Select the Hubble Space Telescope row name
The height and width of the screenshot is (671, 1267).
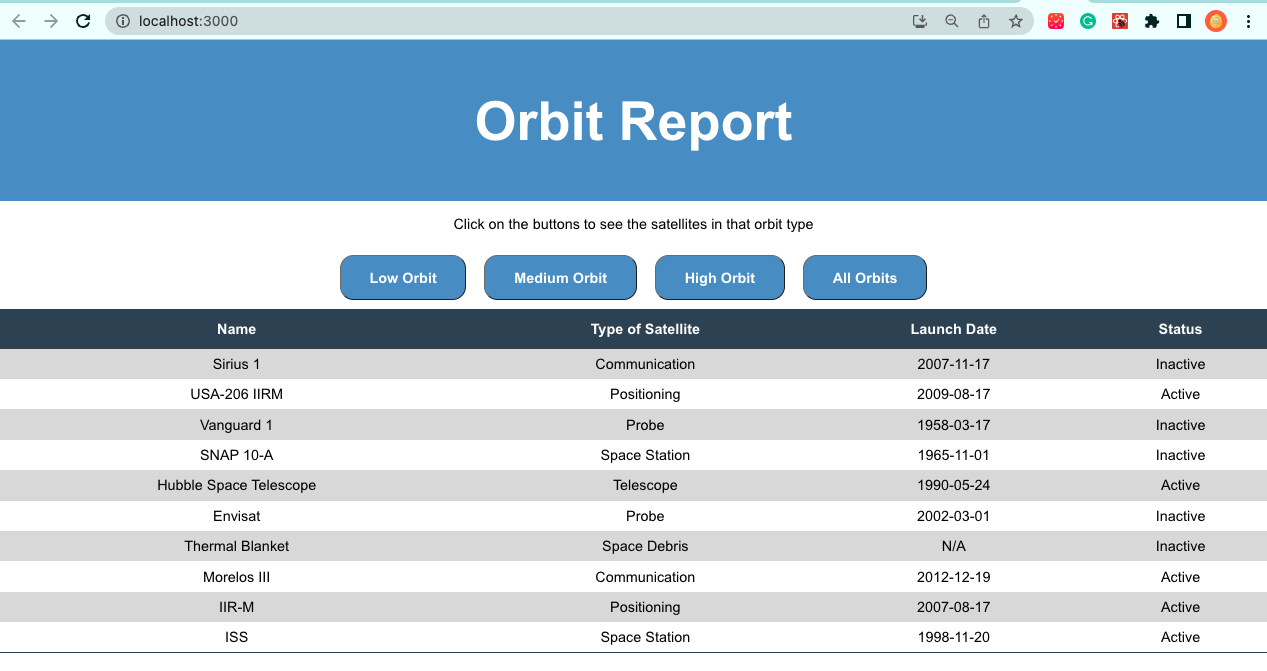(x=237, y=486)
